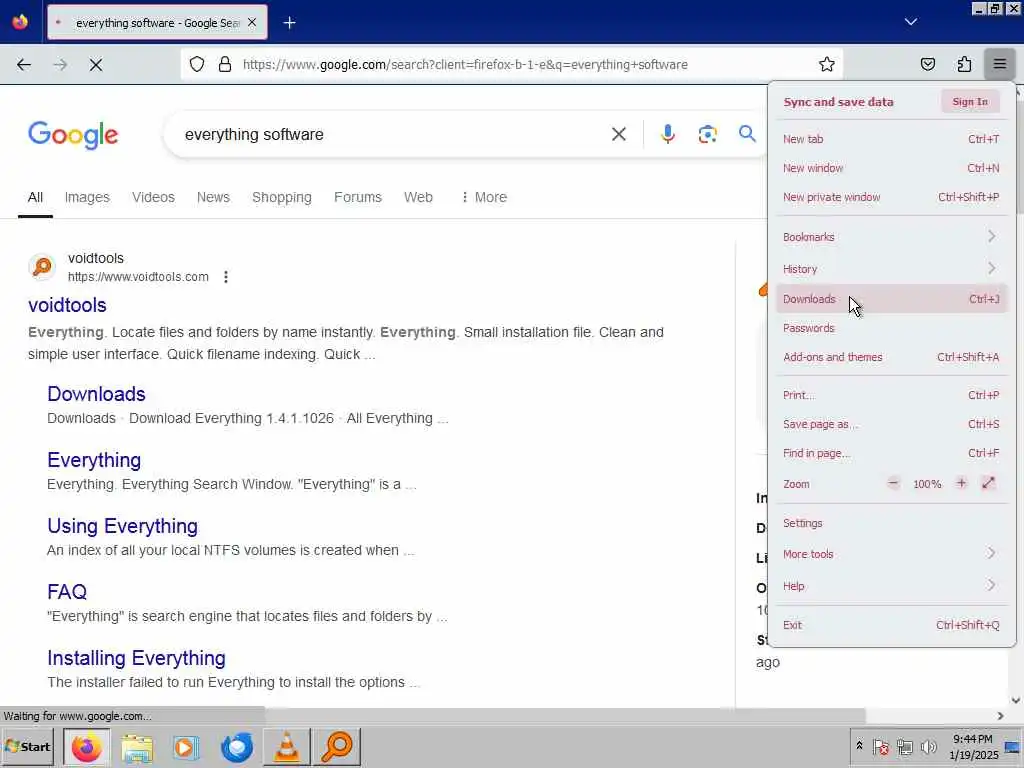Sign In to Firefox sync
1024x768 pixels.
tap(970, 102)
